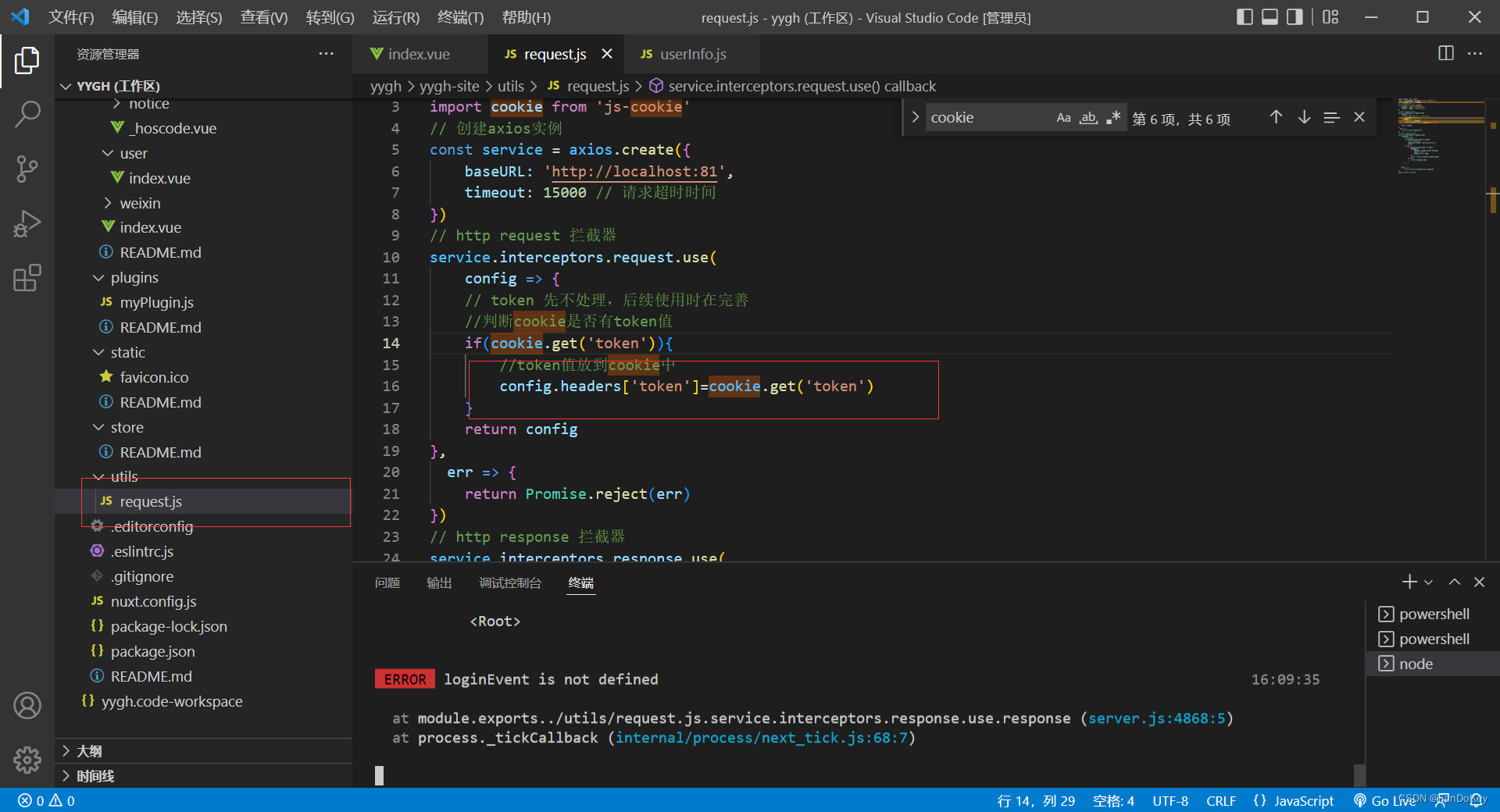Viewport: 1500px width, 812px height.
Task: Open the Extensions view
Action: tap(27, 278)
